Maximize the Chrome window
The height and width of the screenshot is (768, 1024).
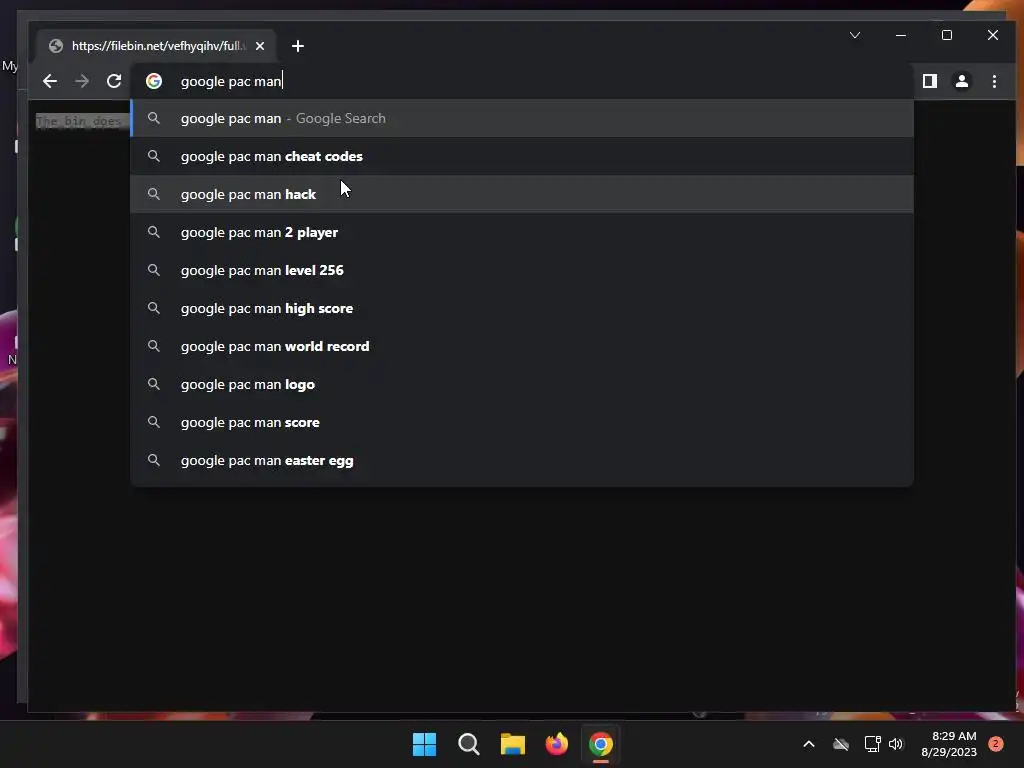947,35
